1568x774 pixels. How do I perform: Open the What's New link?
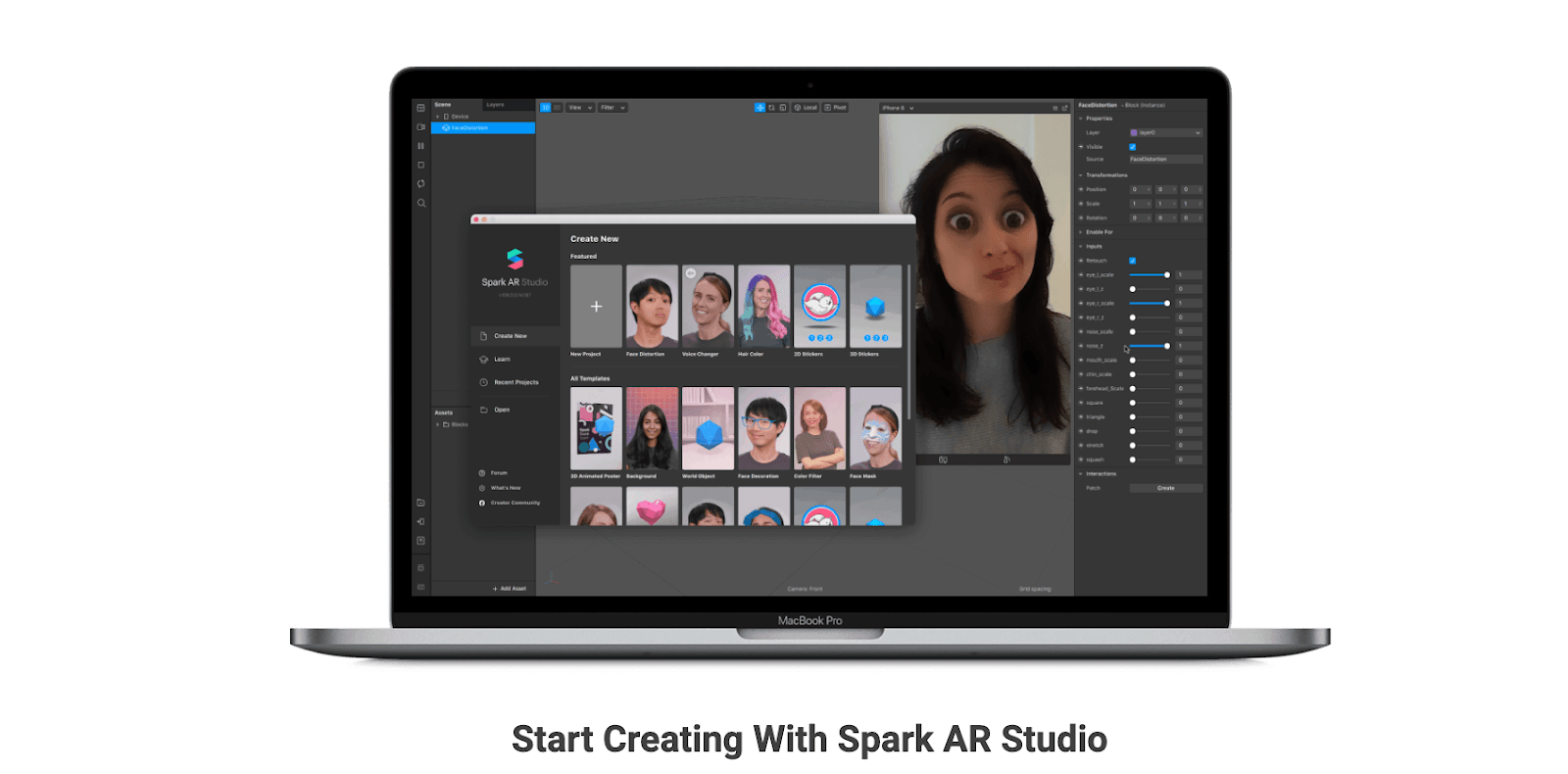tap(506, 488)
